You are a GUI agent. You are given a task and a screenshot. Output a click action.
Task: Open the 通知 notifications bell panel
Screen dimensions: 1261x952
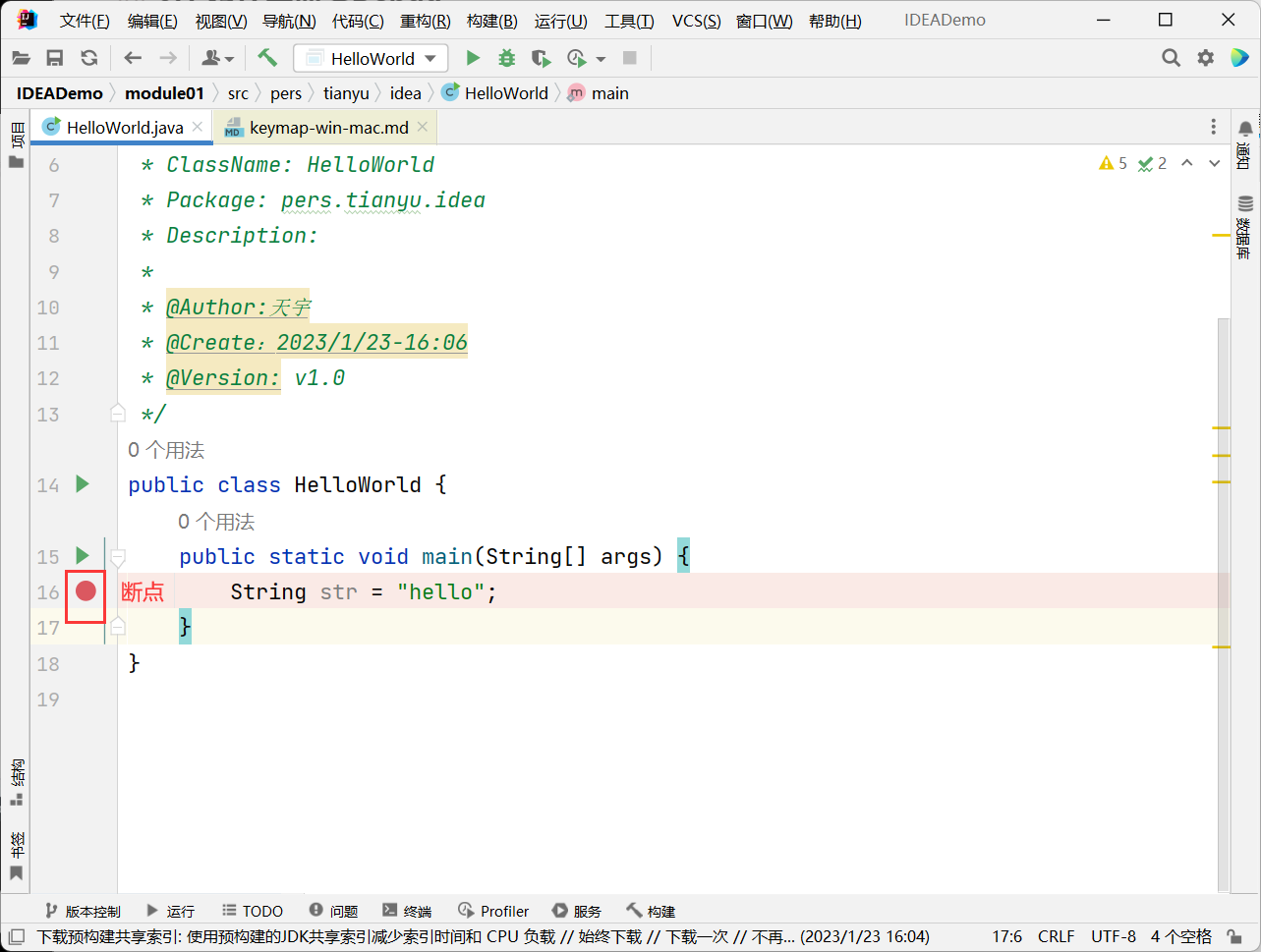[x=1245, y=145]
